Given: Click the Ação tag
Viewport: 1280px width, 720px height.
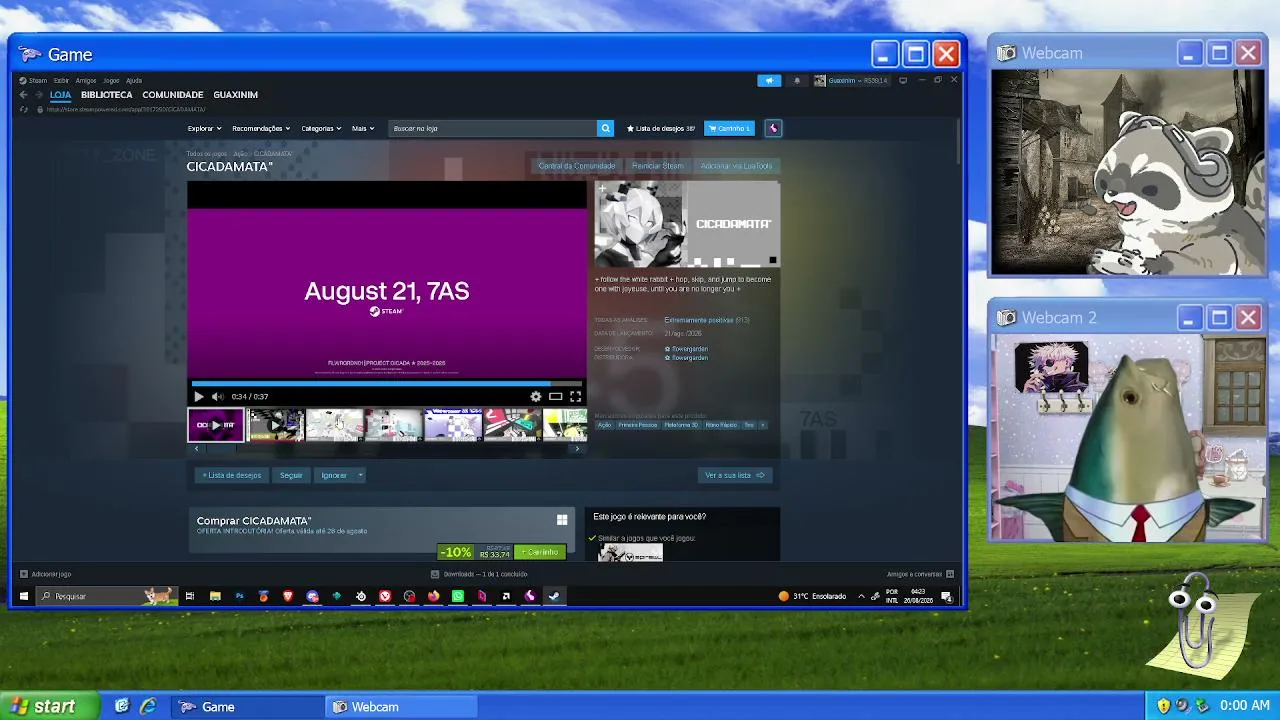Looking at the screenshot, I should point(604,425).
